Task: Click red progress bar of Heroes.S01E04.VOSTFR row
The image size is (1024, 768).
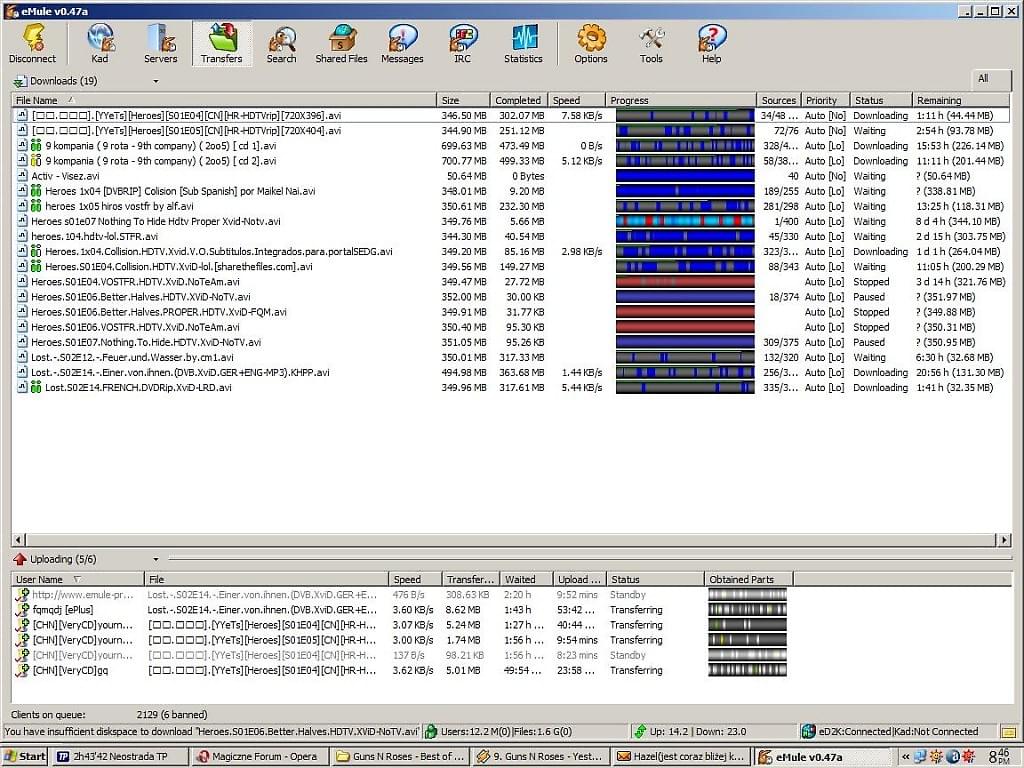Action: tap(685, 282)
